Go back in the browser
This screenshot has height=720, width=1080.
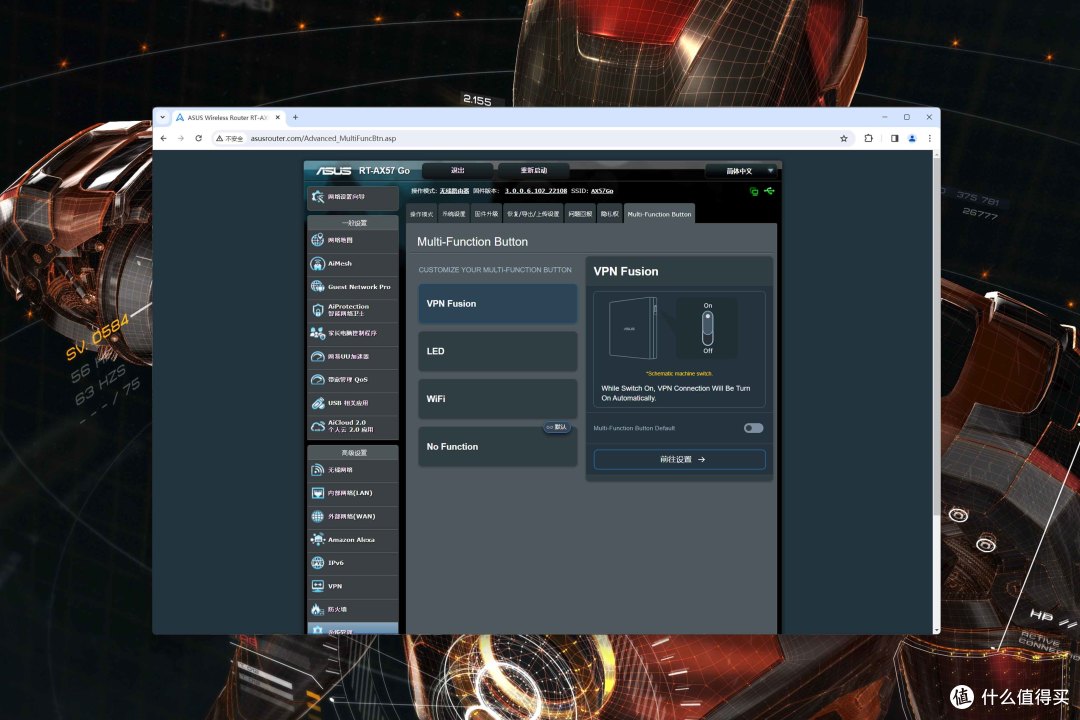point(164,138)
